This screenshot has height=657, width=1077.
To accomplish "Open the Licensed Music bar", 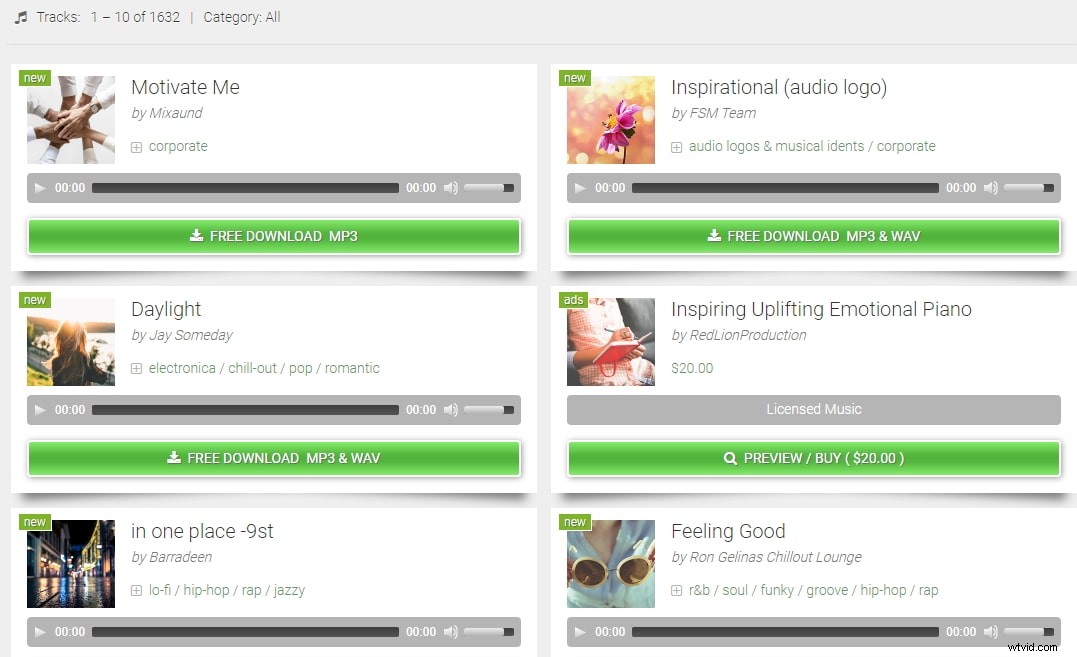I will (x=814, y=409).
